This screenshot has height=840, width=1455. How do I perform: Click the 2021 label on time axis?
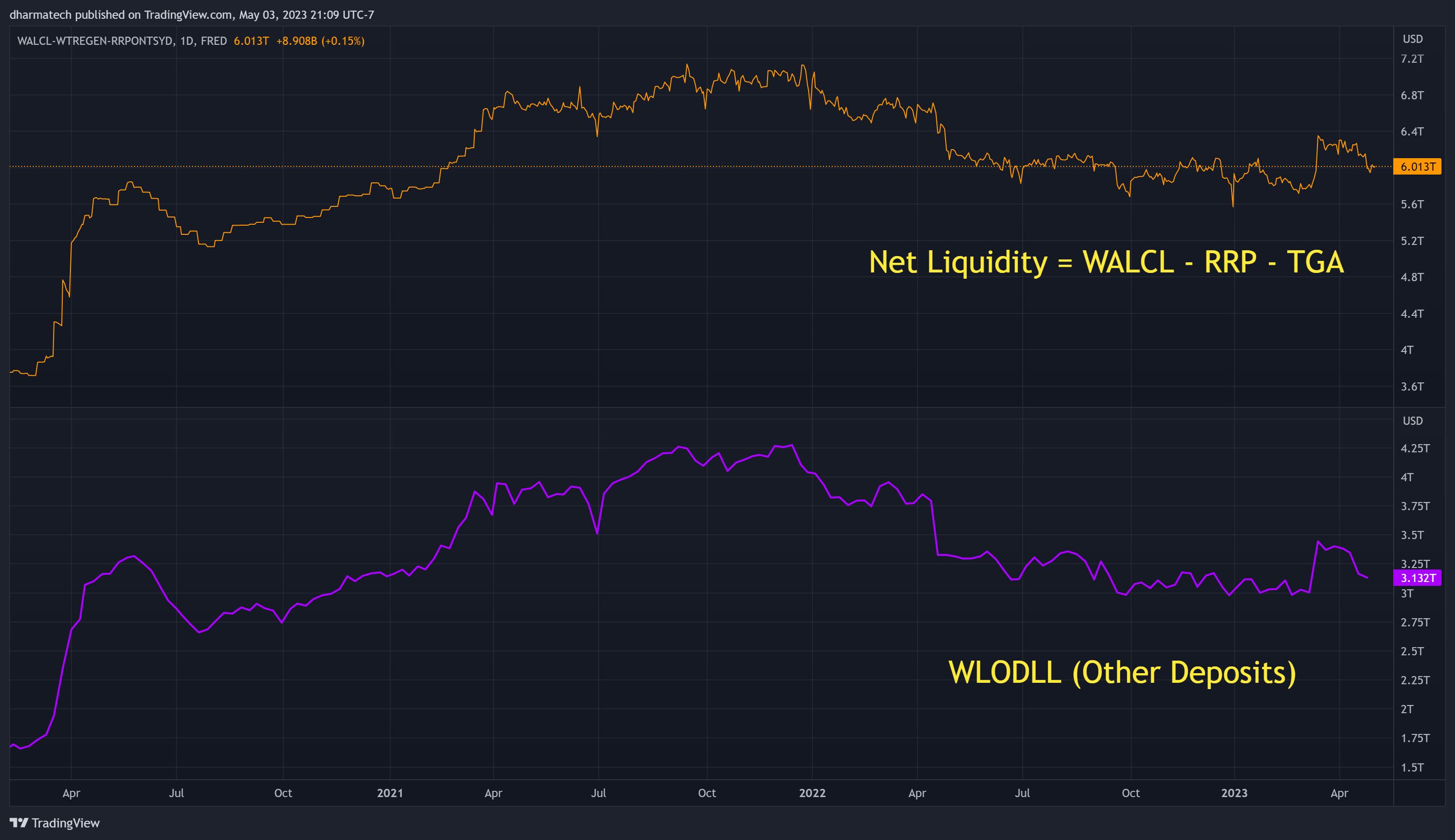[390, 793]
